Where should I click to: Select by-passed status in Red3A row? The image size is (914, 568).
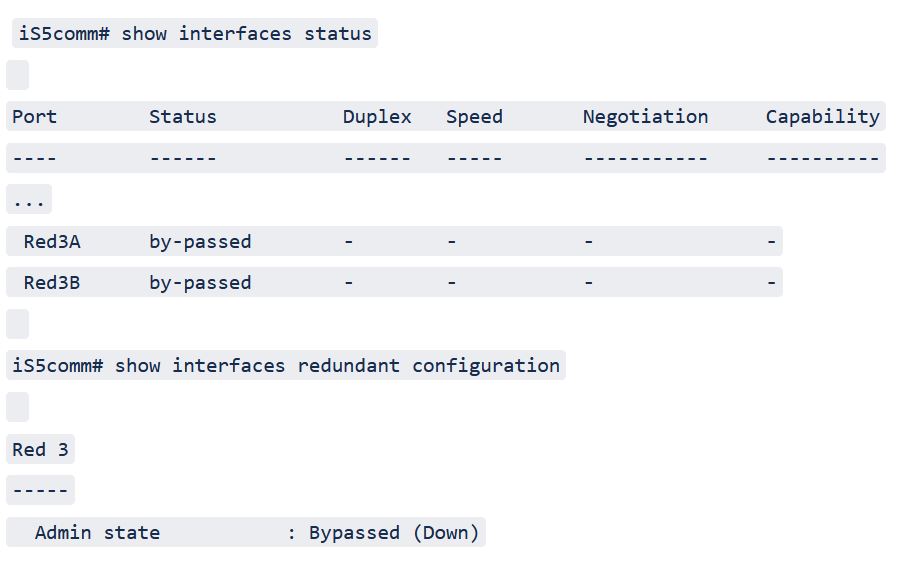pyautogui.click(x=200, y=241)
